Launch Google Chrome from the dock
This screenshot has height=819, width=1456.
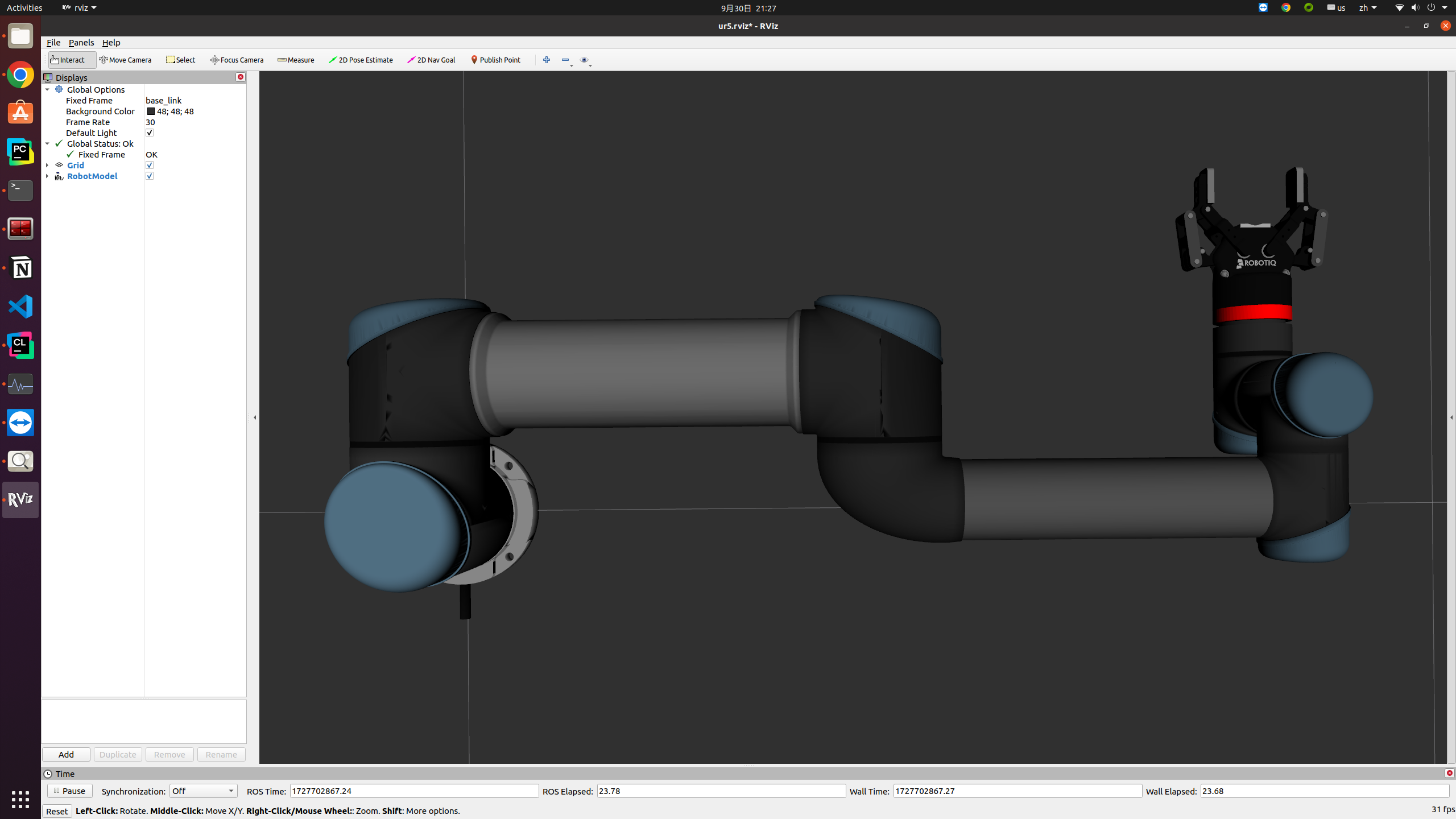coord(20,75)
